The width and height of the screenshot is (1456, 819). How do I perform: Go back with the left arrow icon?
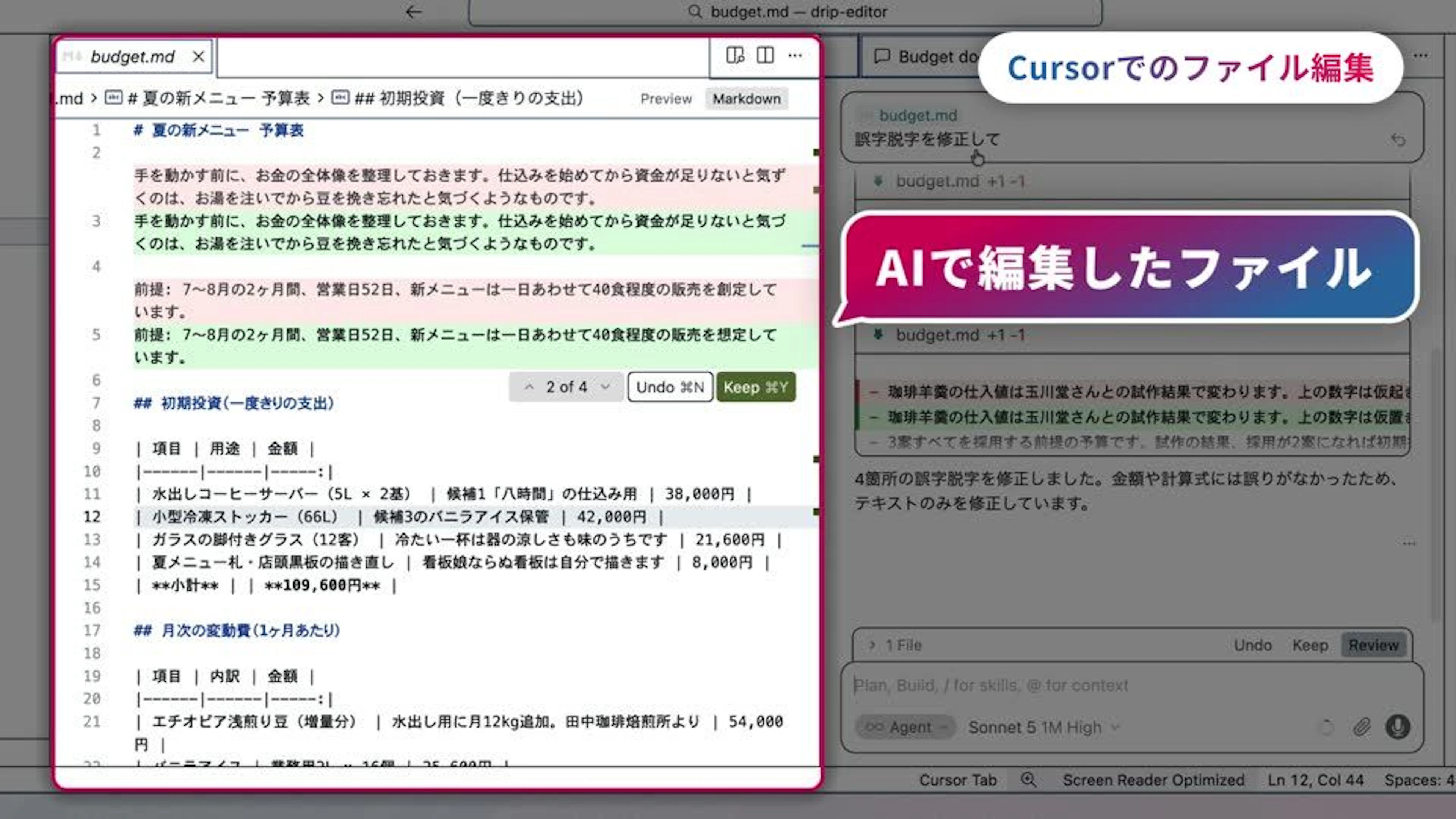pyautogui.click(x=414, y=12)
